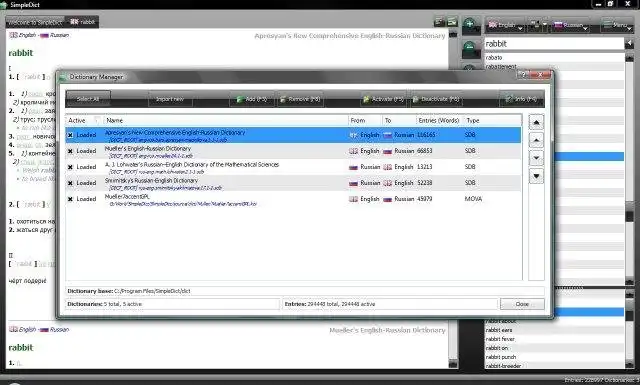Move dictionary up one position
This screenshot has height=385, width=640.
click(536, 140)
